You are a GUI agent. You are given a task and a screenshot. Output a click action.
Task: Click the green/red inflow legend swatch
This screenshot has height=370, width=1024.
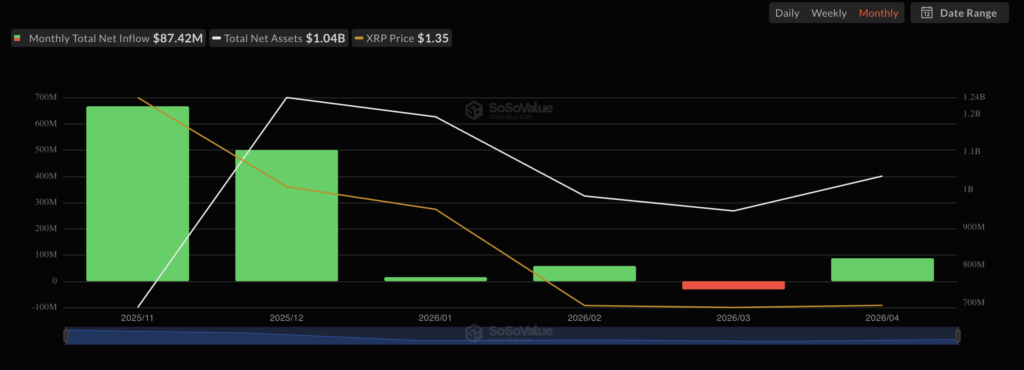(x=17, y=39)
